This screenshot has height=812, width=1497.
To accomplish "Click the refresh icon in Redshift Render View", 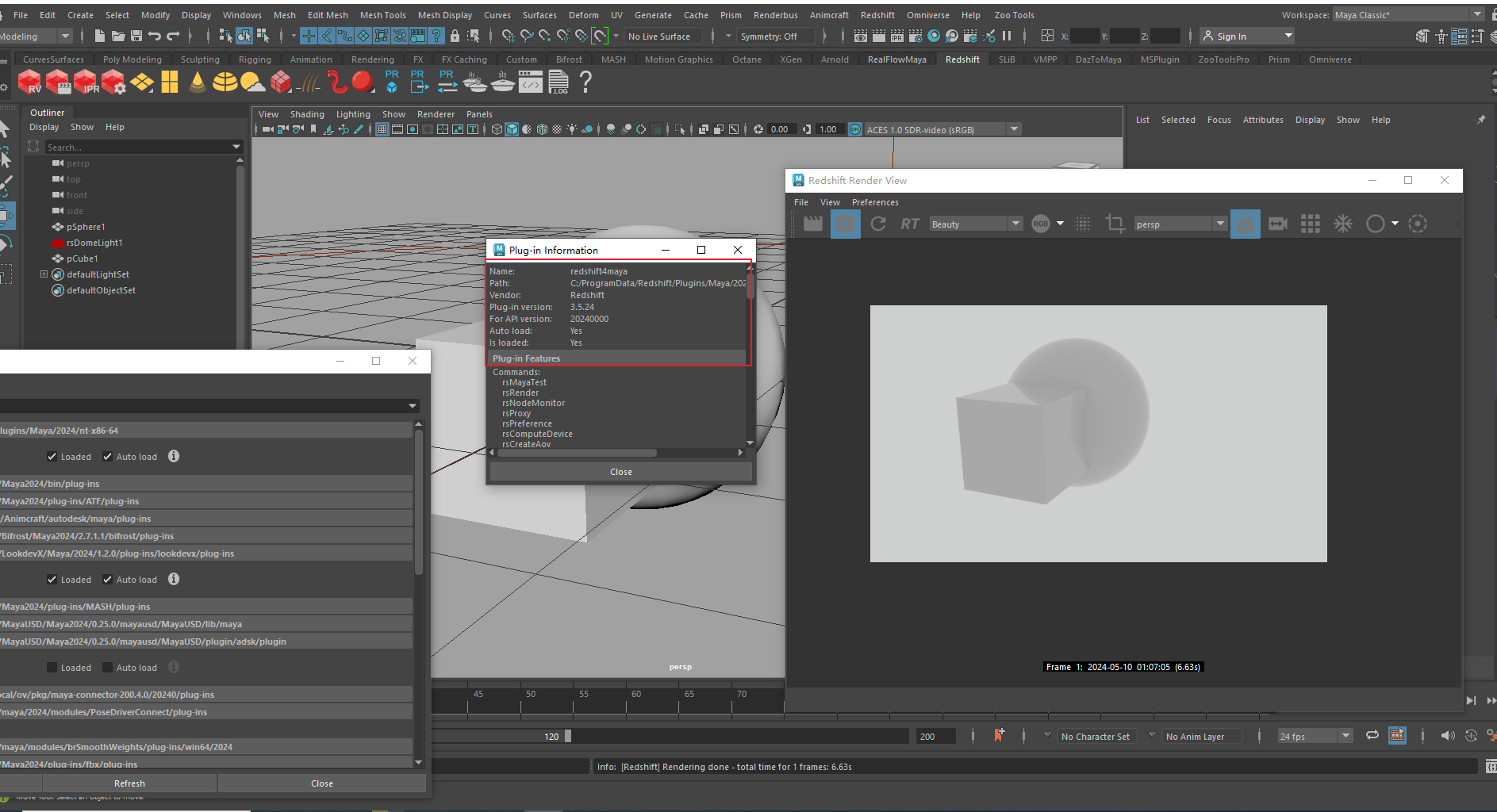I will 877,224.
